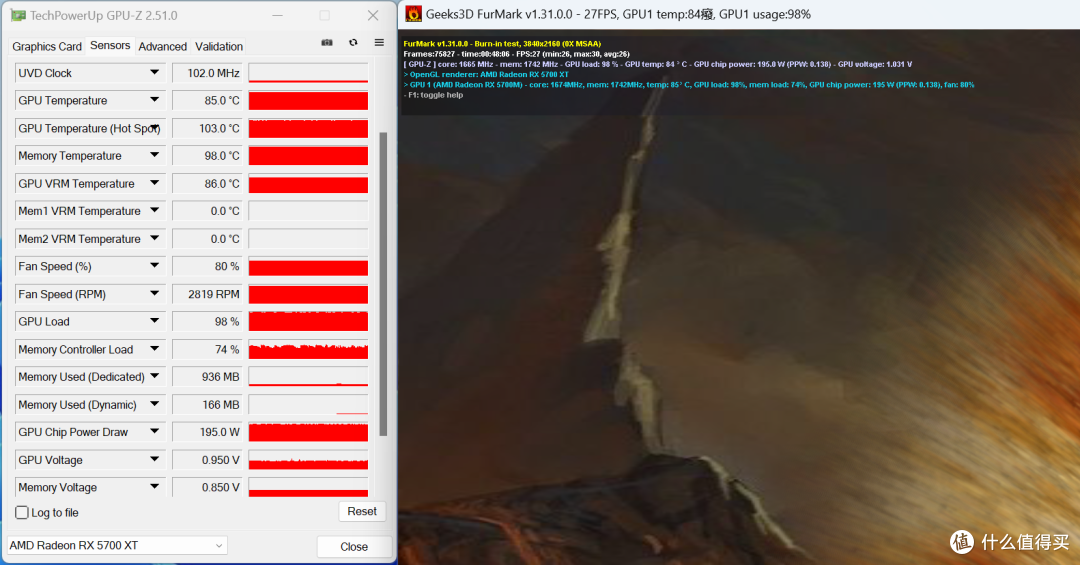Click the GPU-Z app icon in title bar
The image size is (1080, 565).
17,15
